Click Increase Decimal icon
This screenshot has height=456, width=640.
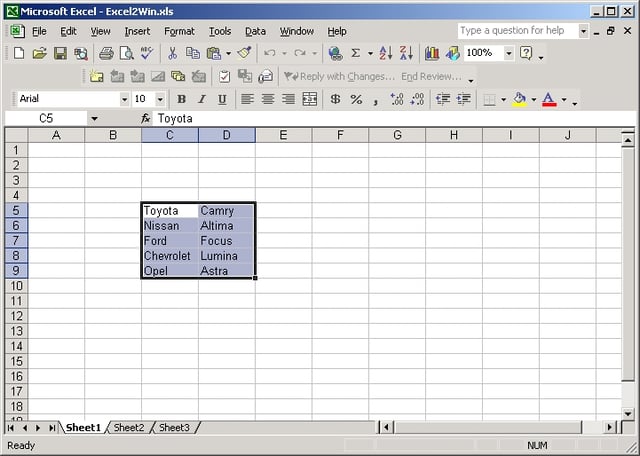click(397, 99)
